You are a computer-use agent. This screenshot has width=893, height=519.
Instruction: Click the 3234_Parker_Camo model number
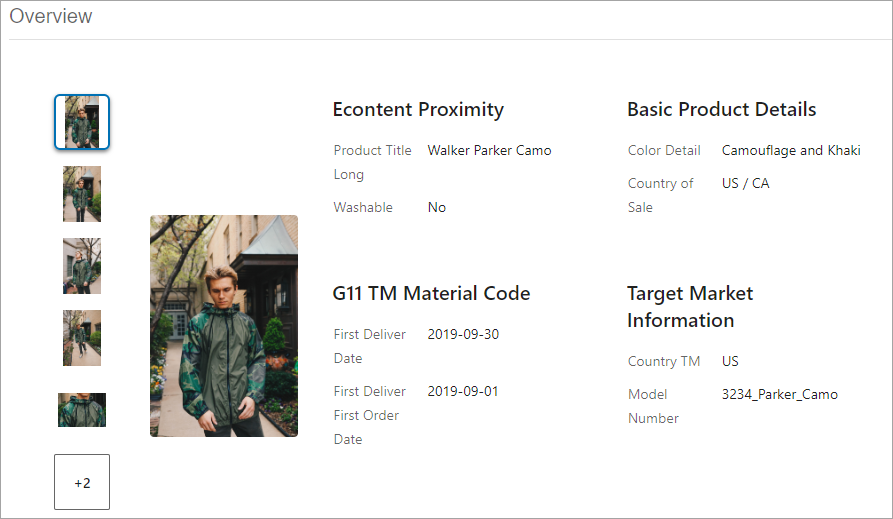pyautogui.click(x=780, y=394)
